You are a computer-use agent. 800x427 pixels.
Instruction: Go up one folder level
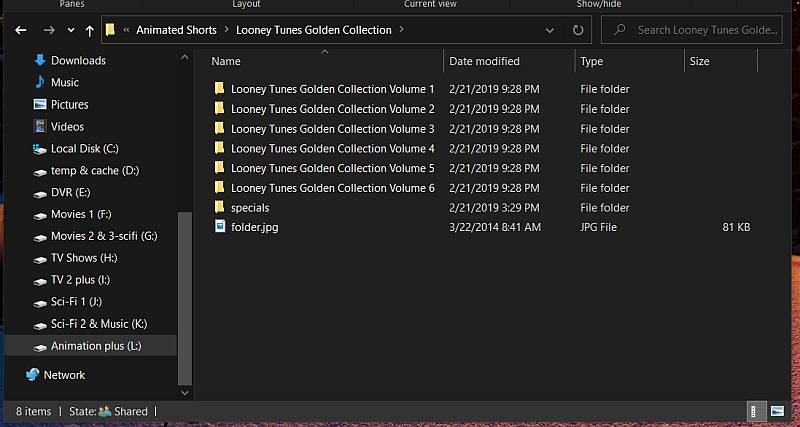90,31
